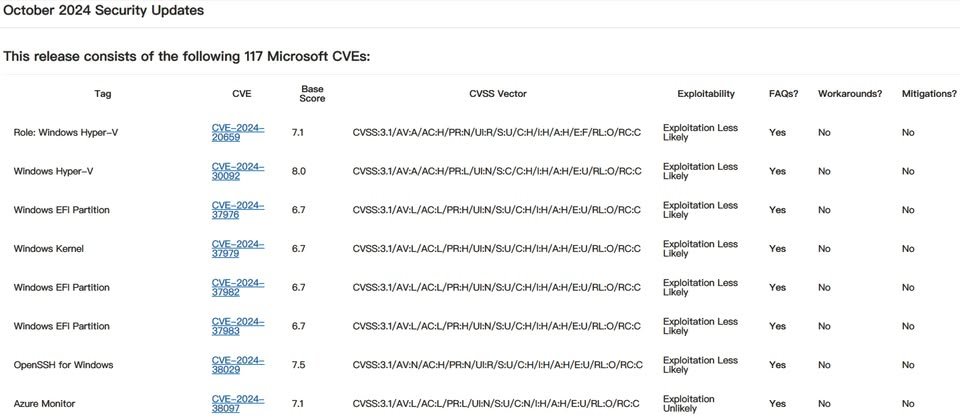Click the Mitigations? column header
The image size is (960, 420).
point(929,94)
